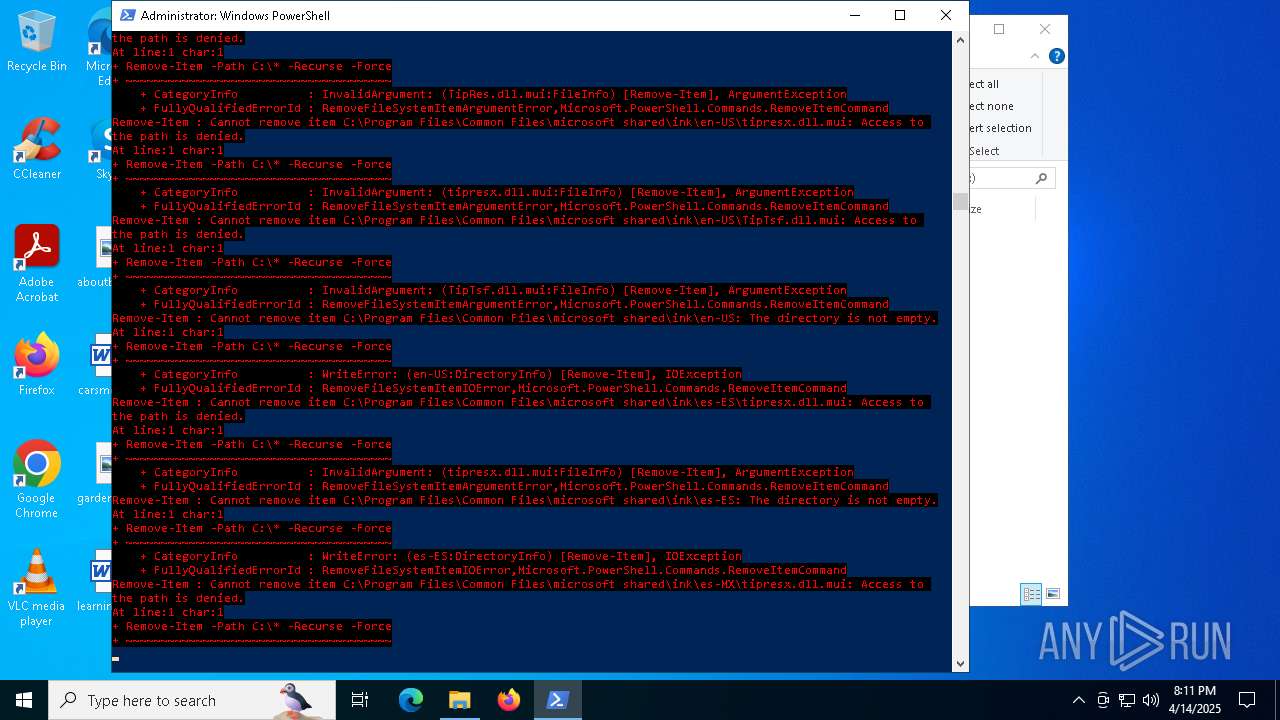
Task: Click Invert selection in Explorer ribbon
Action: tap(1001, 128)
